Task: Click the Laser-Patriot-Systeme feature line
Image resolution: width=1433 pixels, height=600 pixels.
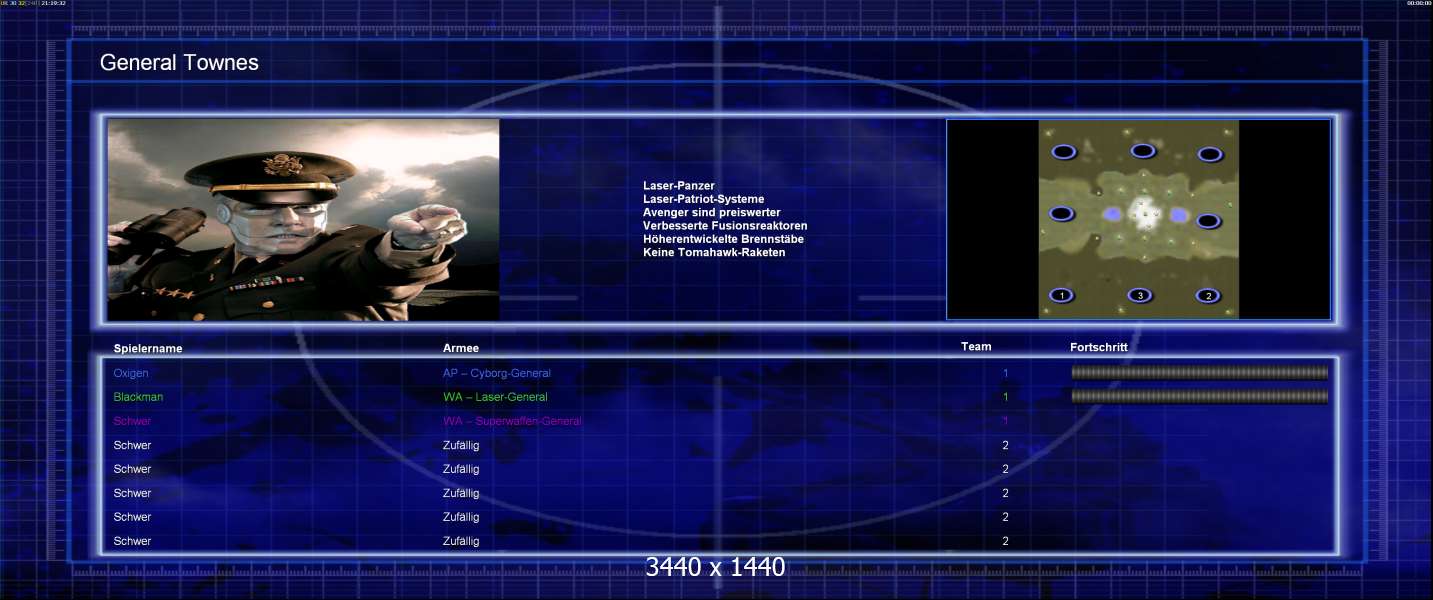Action: [x=703, y=199]
